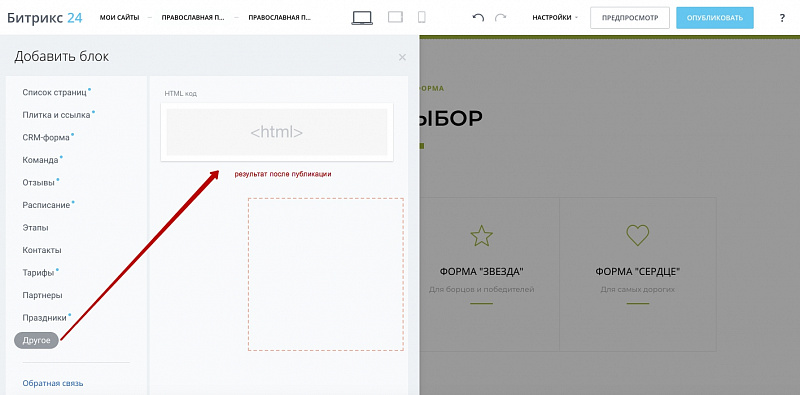Open the Обратная связь link
This screenshot has height=395, width=800.
tap(53, 383)
